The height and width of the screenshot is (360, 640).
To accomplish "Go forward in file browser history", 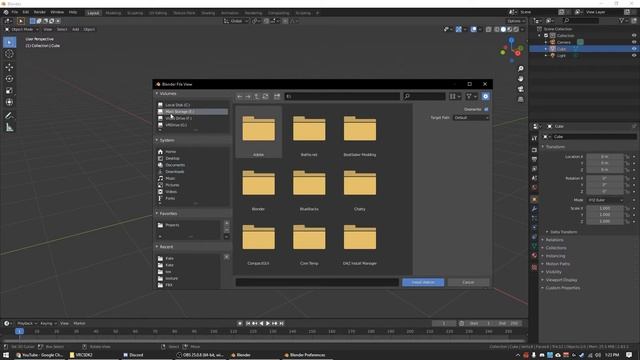I will point(248,96).
